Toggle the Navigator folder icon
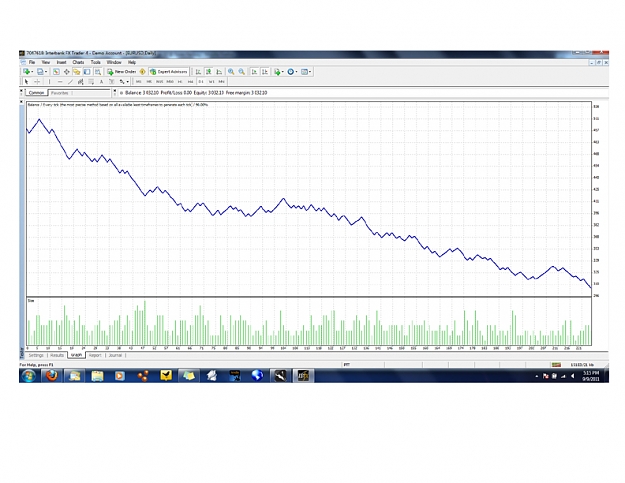625x483 pixels. (77, 72)
